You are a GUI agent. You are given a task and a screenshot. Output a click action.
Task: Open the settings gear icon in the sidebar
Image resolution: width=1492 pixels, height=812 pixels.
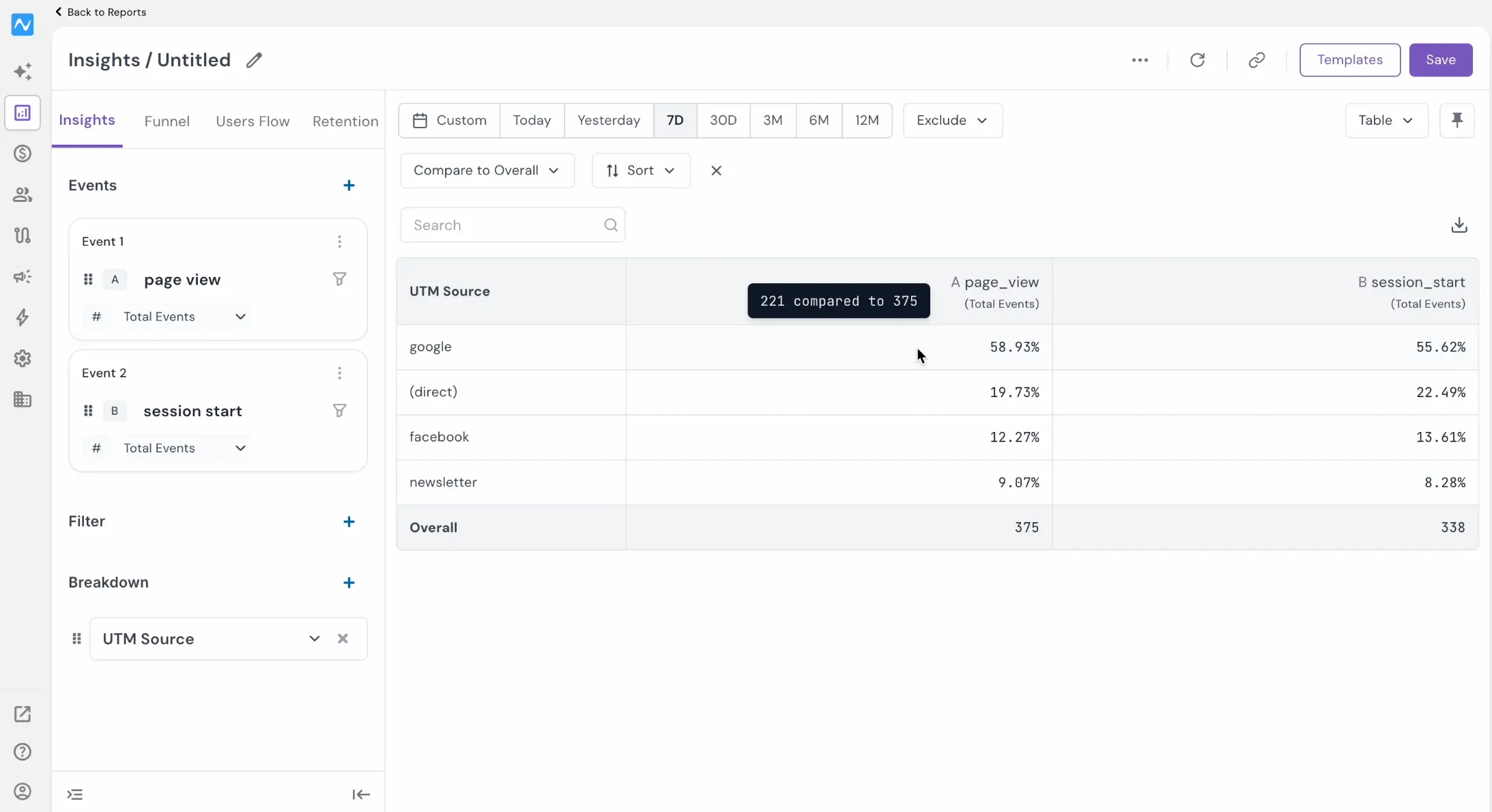click(23, 358)
